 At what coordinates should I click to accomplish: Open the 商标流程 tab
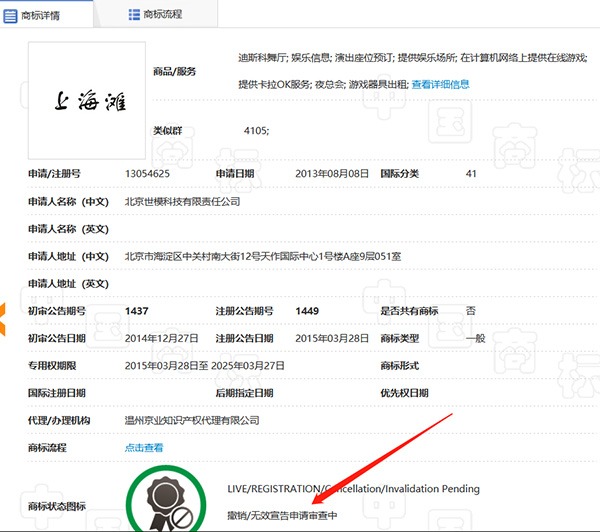click(x=156, y=15)
